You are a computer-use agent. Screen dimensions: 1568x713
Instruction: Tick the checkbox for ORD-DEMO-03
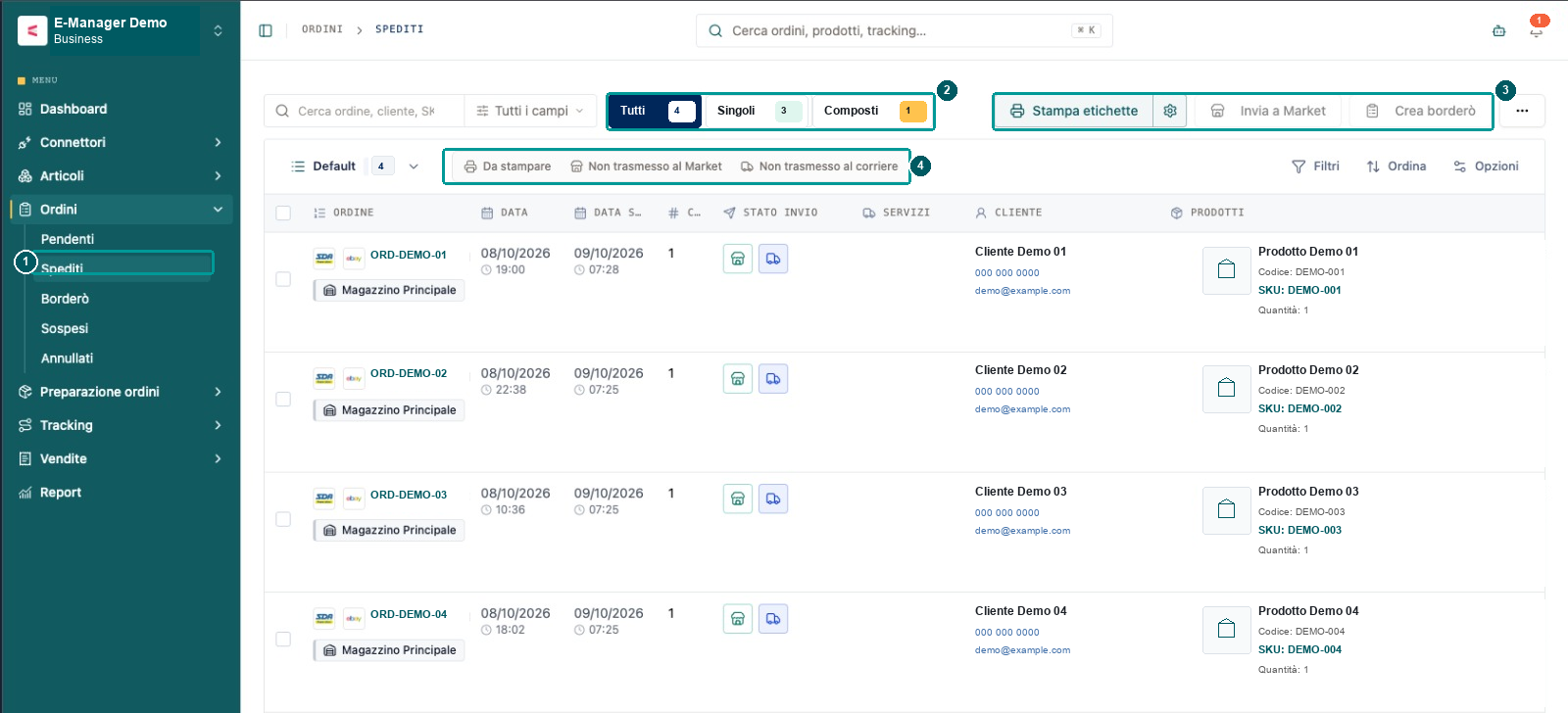pyautogui.click(x=283, y=519)
